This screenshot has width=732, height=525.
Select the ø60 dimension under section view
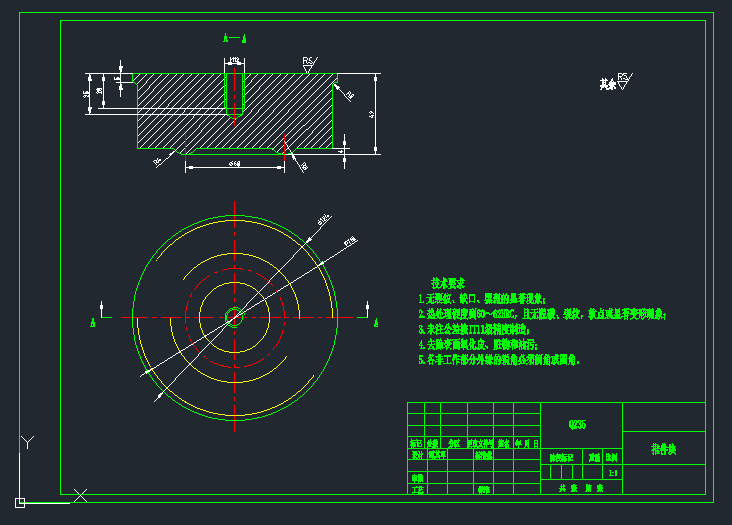click(235, 163)
